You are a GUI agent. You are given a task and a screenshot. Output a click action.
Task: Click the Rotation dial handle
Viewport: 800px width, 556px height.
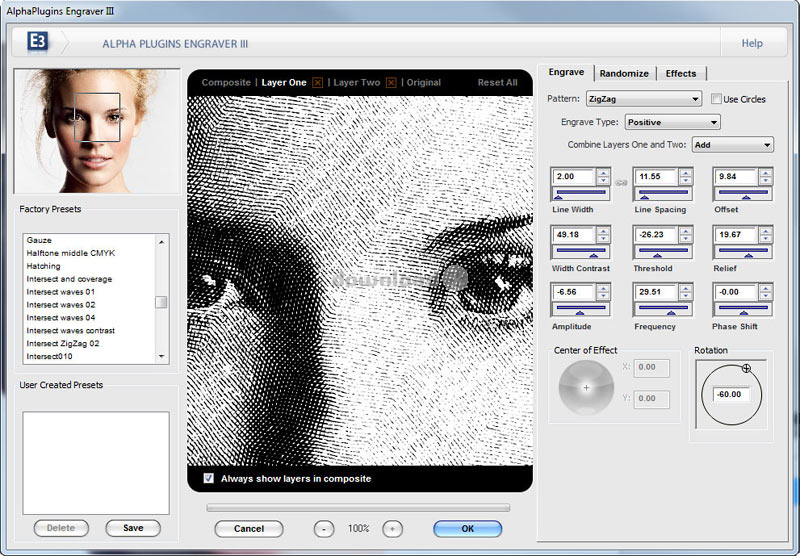pos(746,369)
